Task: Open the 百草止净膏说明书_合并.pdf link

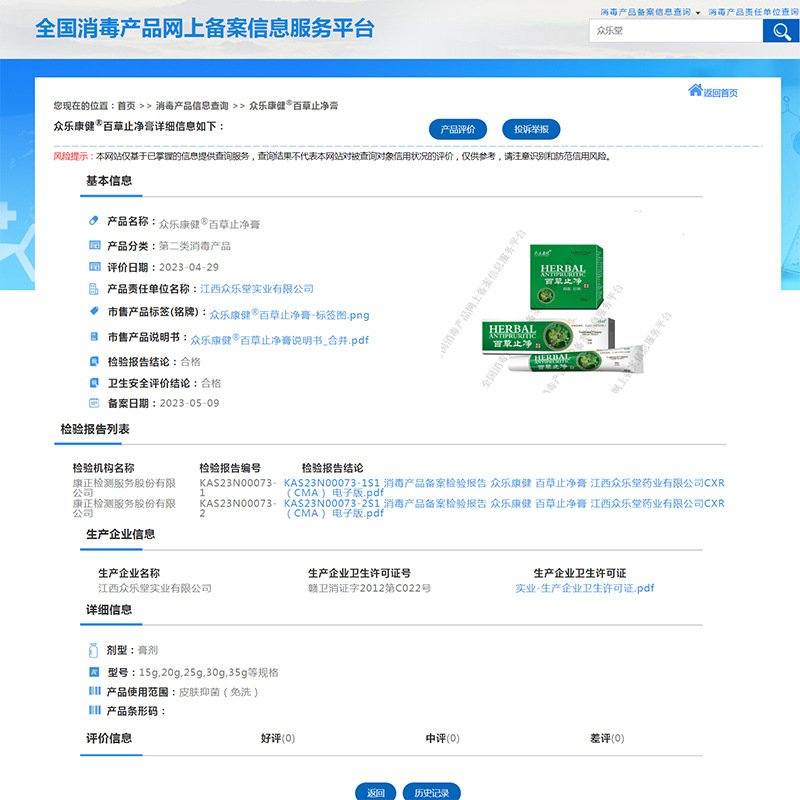Action: (x=279, y=339)
